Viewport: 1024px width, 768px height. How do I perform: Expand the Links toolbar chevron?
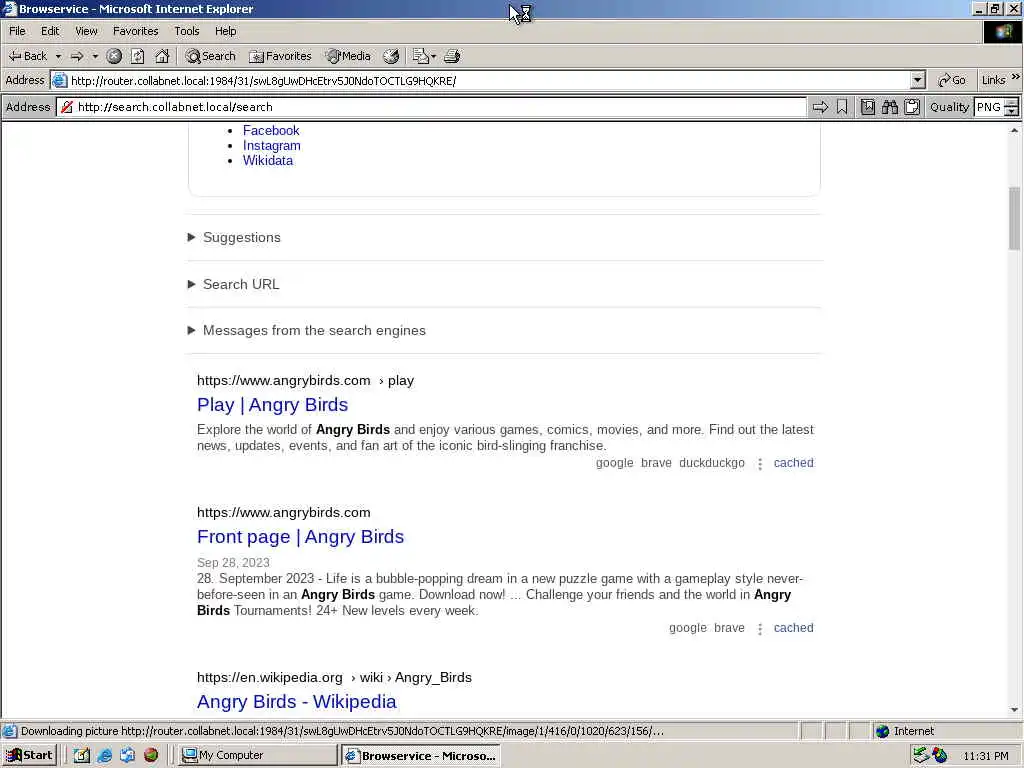click(x=1016, y=77)
